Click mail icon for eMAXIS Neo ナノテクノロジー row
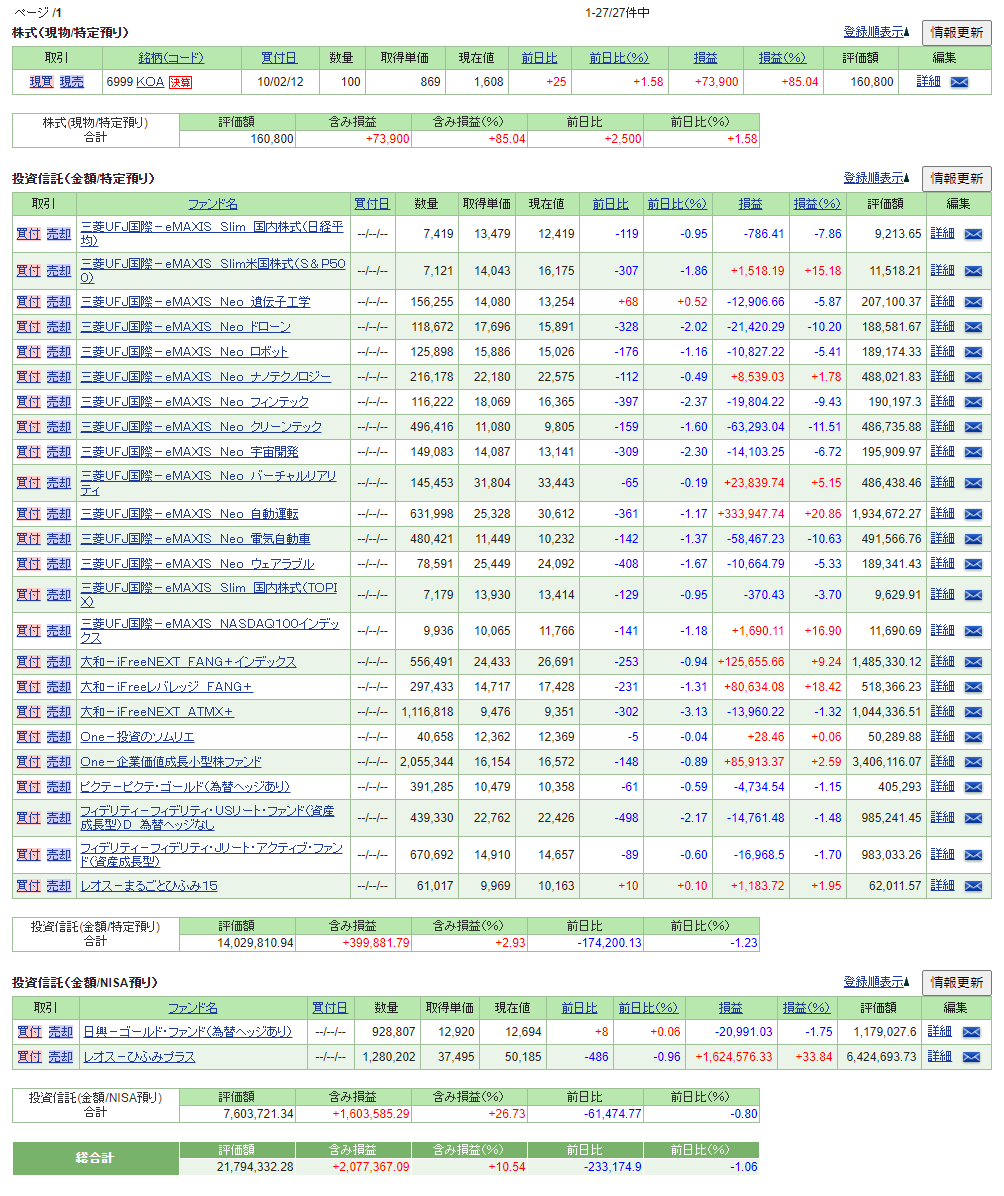Screen dimensions: 1004x1196 (973, 378)
